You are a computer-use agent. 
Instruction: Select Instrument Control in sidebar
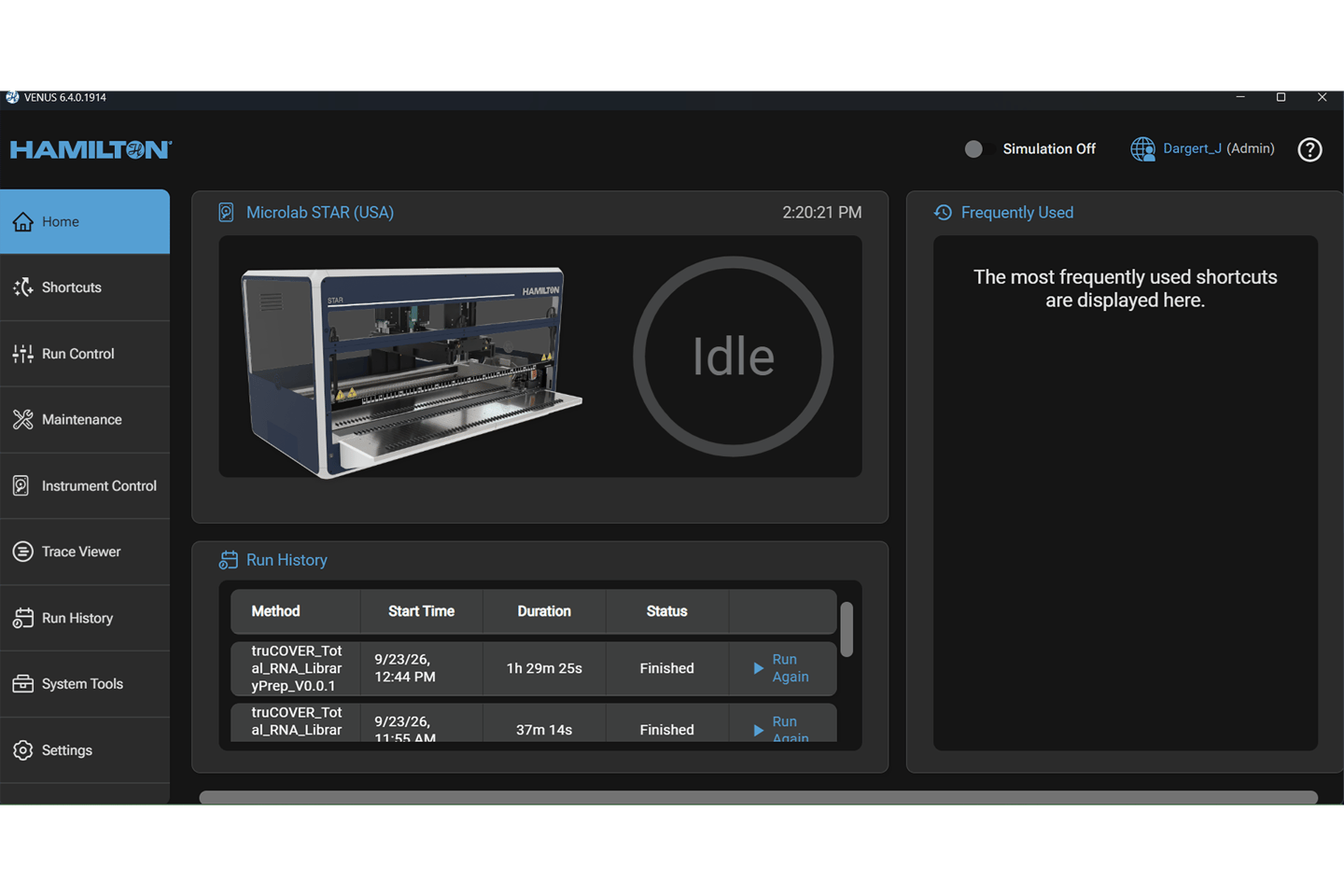(x=85, y=485)
